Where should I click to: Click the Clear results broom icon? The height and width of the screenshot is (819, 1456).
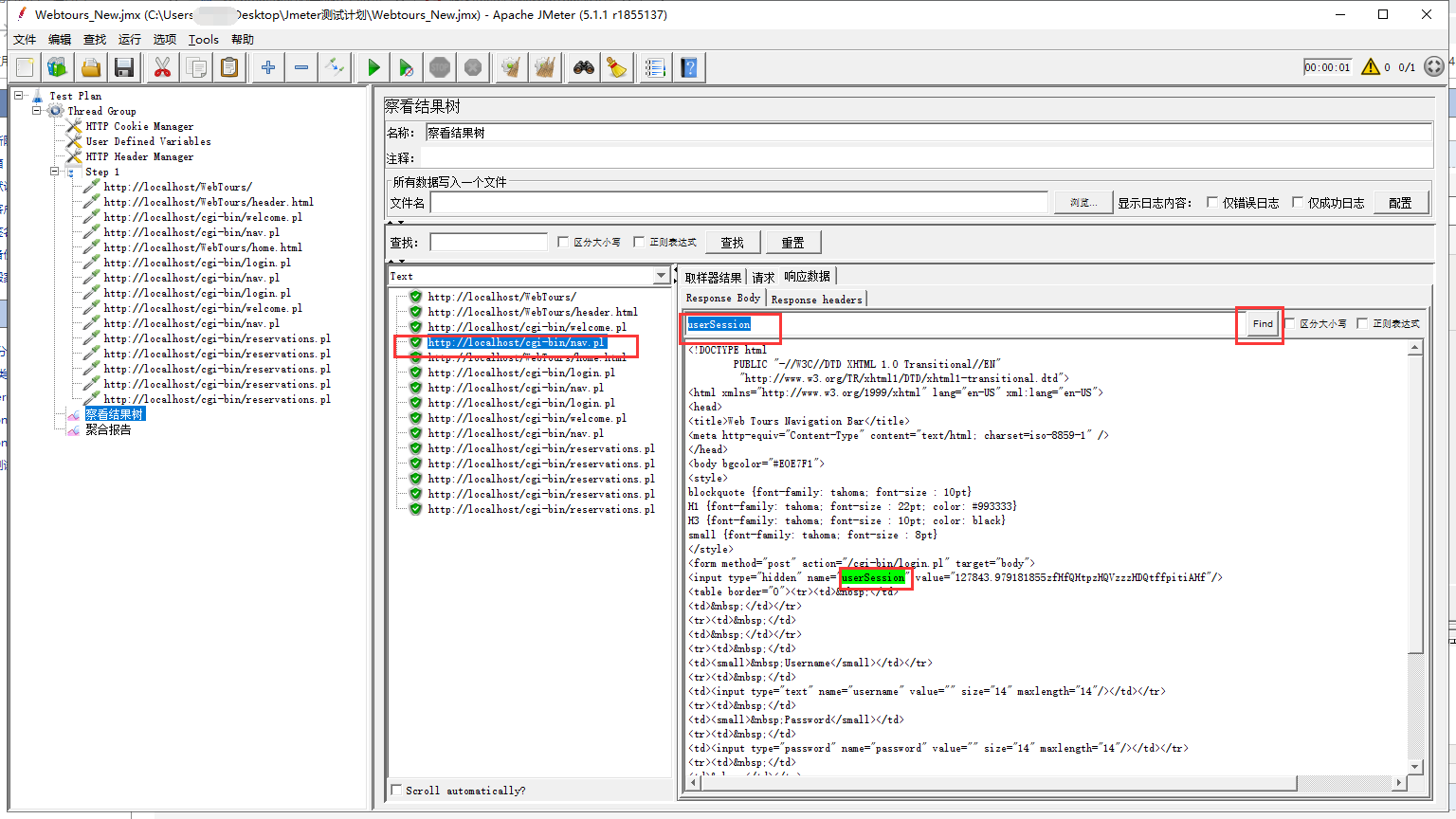click(x=512, y=67)
